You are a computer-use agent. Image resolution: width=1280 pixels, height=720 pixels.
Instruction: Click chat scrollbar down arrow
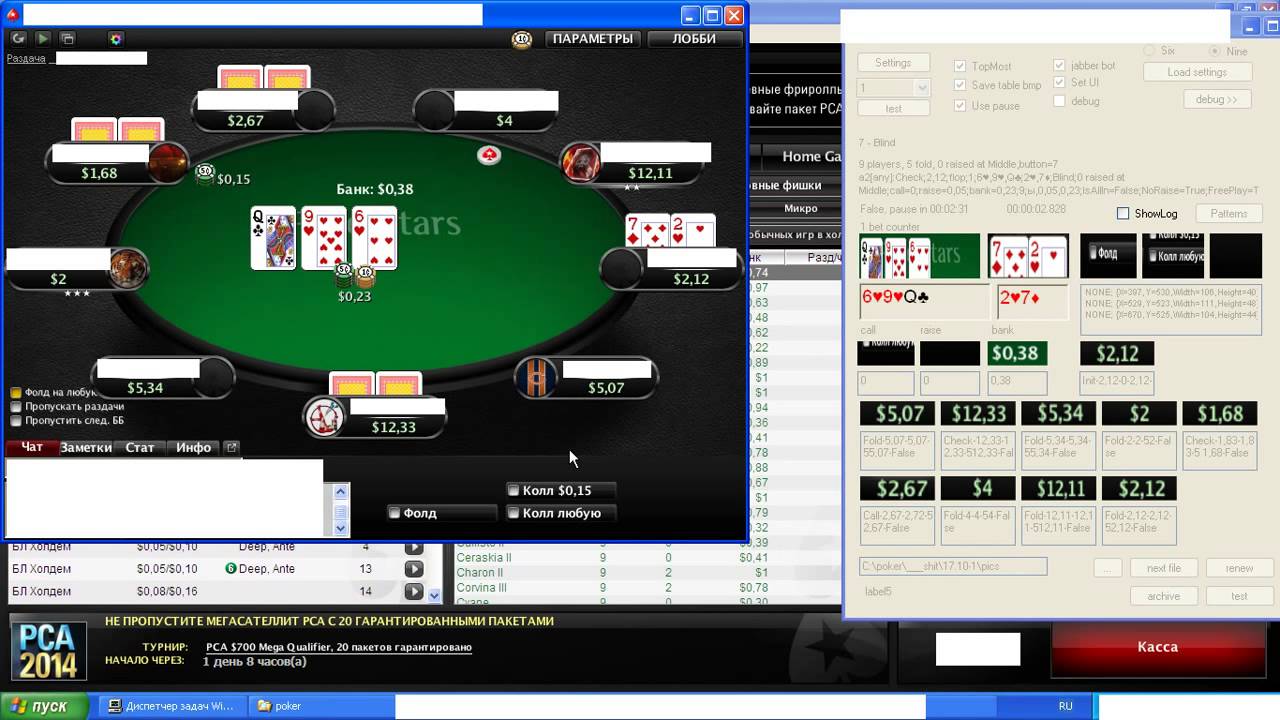pyautogui.click(x=341, y=528)
